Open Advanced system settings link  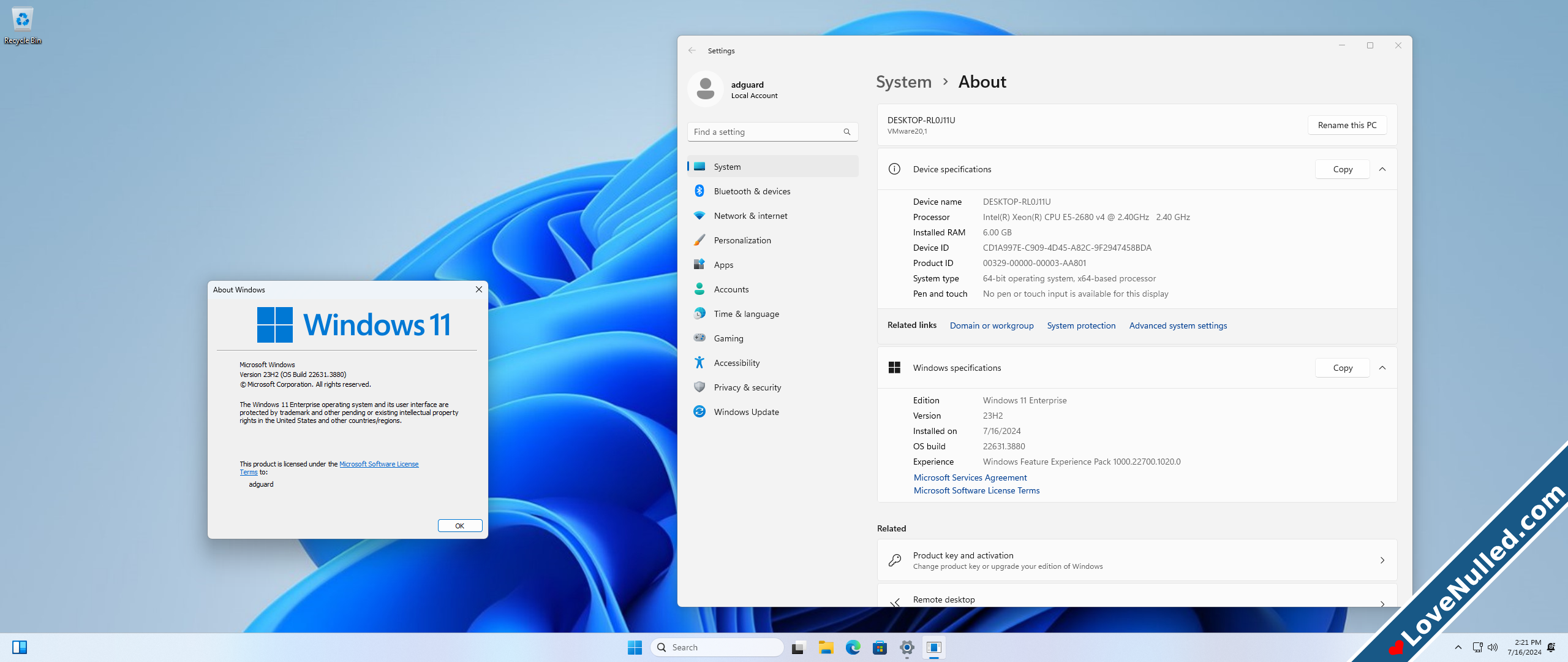[1178, 325]
